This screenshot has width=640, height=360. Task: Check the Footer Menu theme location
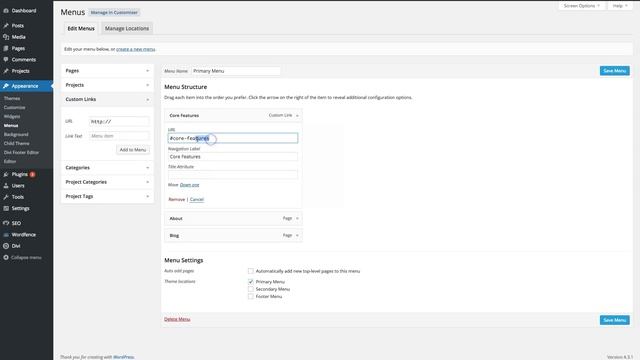tap(251, 296)
